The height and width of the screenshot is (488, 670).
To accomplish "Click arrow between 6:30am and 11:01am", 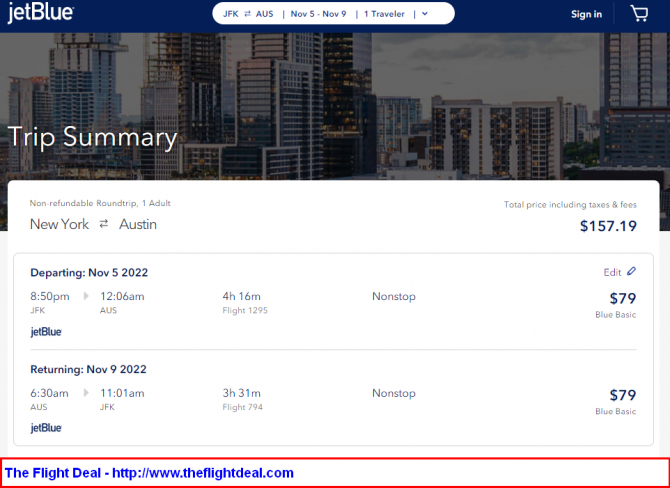I will [x=86, y=393].
